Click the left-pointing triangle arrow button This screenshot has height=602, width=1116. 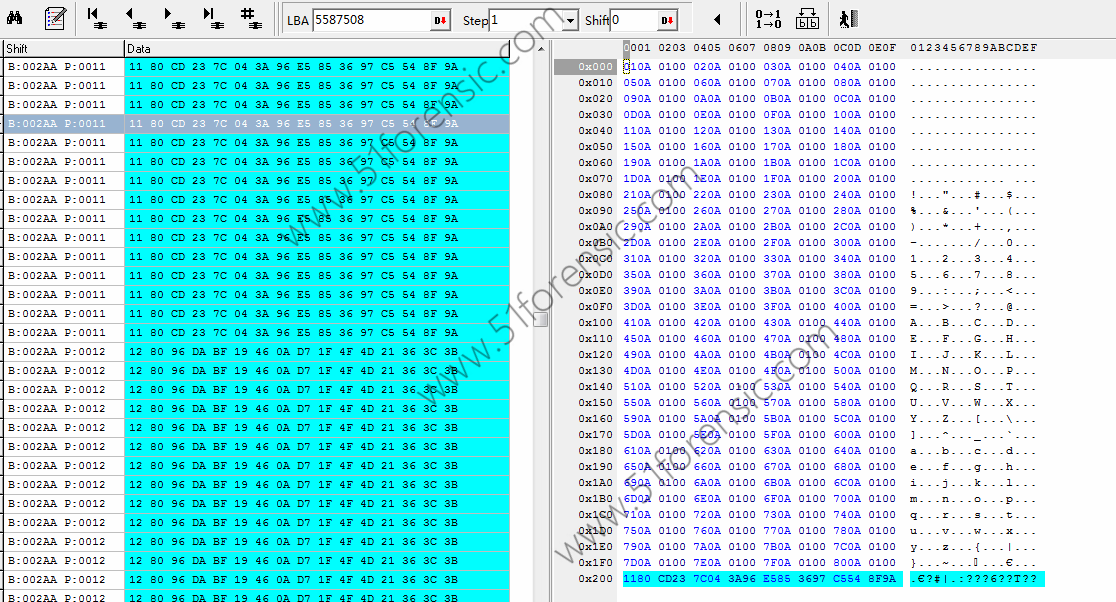[x=717, y=19]
